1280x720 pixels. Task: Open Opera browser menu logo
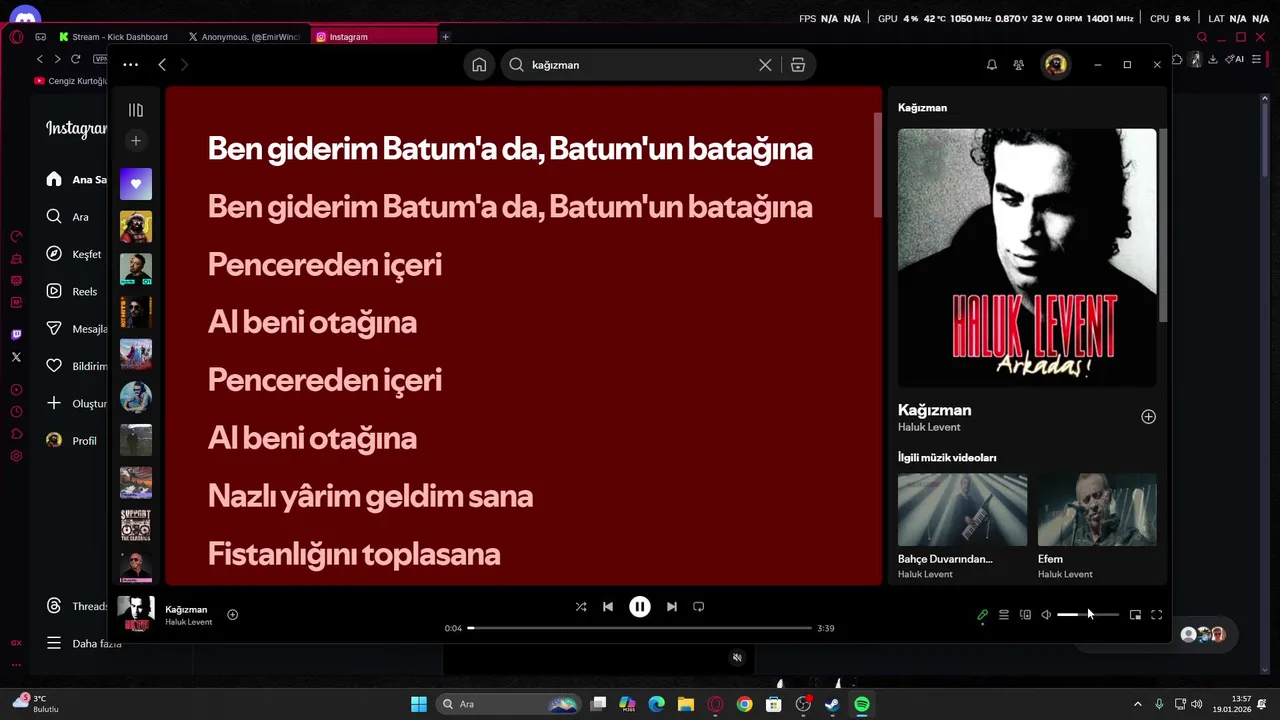click(x=16, y=37)
